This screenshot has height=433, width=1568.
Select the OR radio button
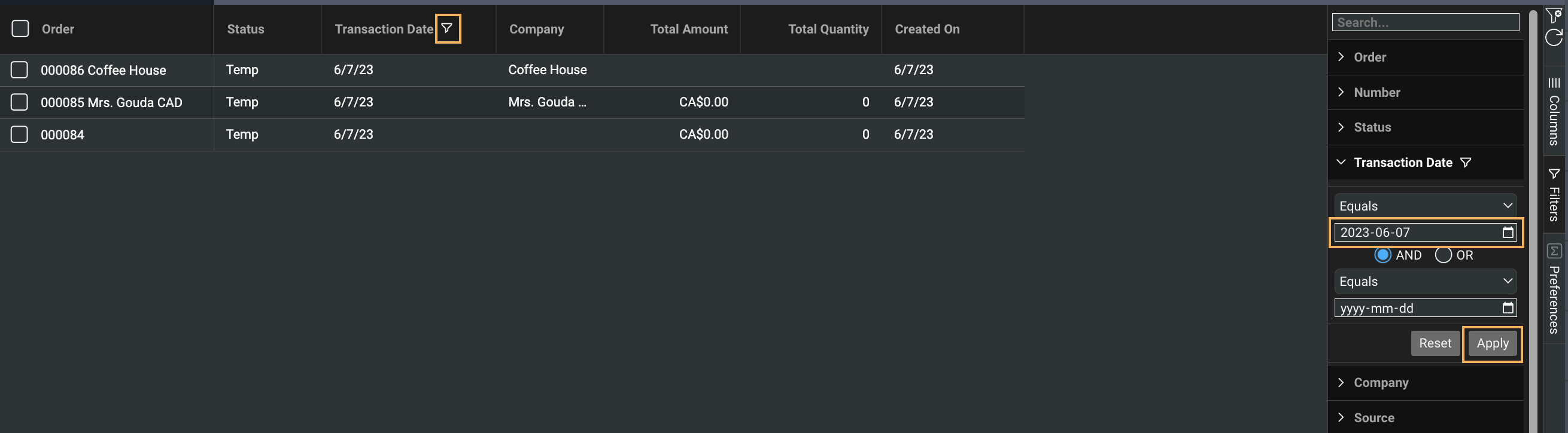click(1443, 255)
